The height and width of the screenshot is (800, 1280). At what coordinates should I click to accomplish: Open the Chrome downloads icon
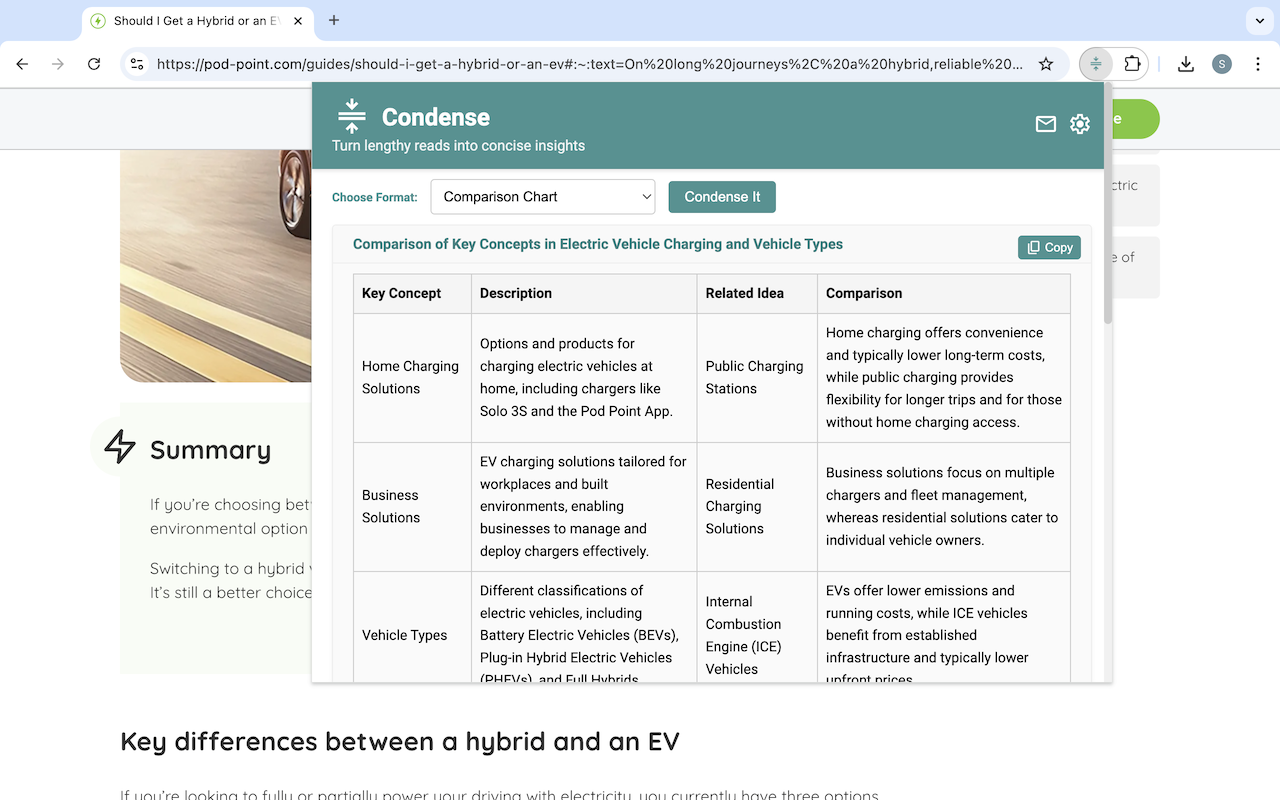[x=1186, y=64]
